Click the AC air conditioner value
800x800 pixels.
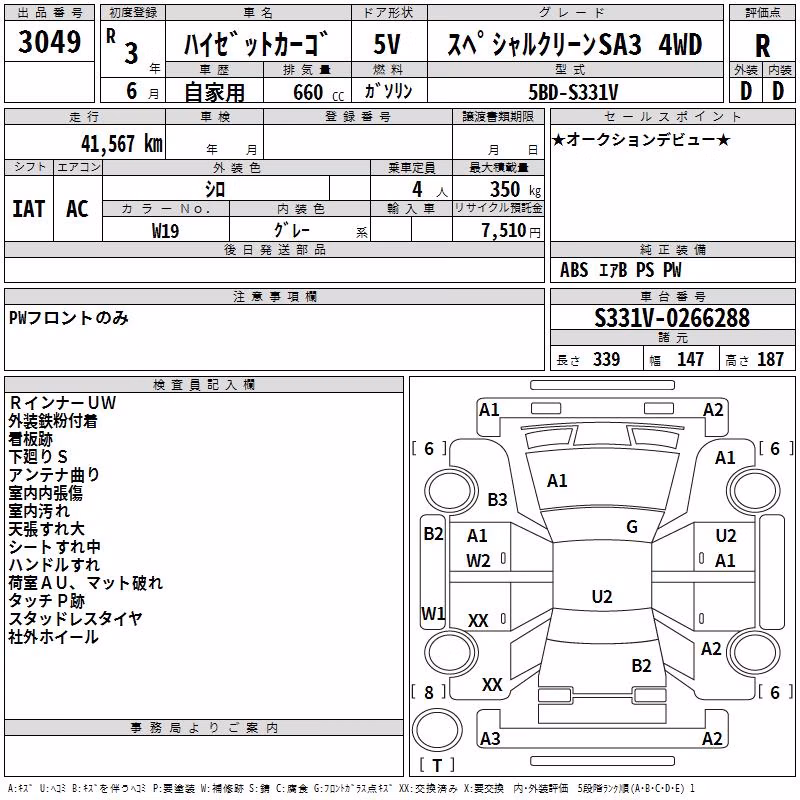point(78,209)
